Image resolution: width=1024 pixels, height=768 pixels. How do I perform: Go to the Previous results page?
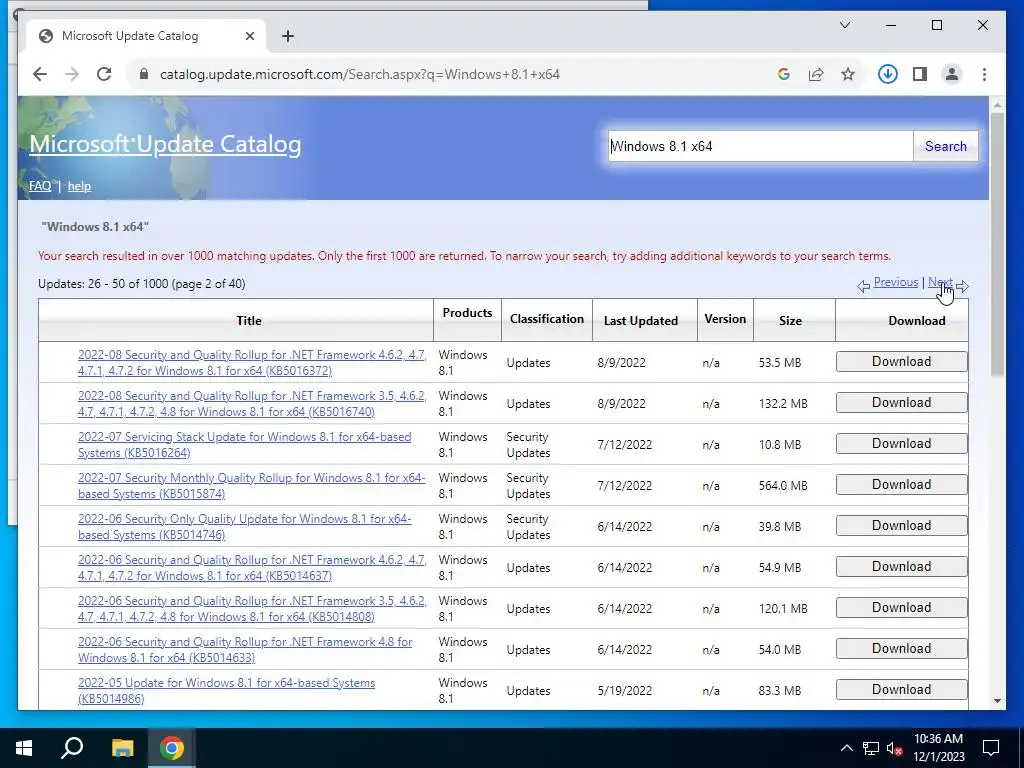[x=895, y=281]
